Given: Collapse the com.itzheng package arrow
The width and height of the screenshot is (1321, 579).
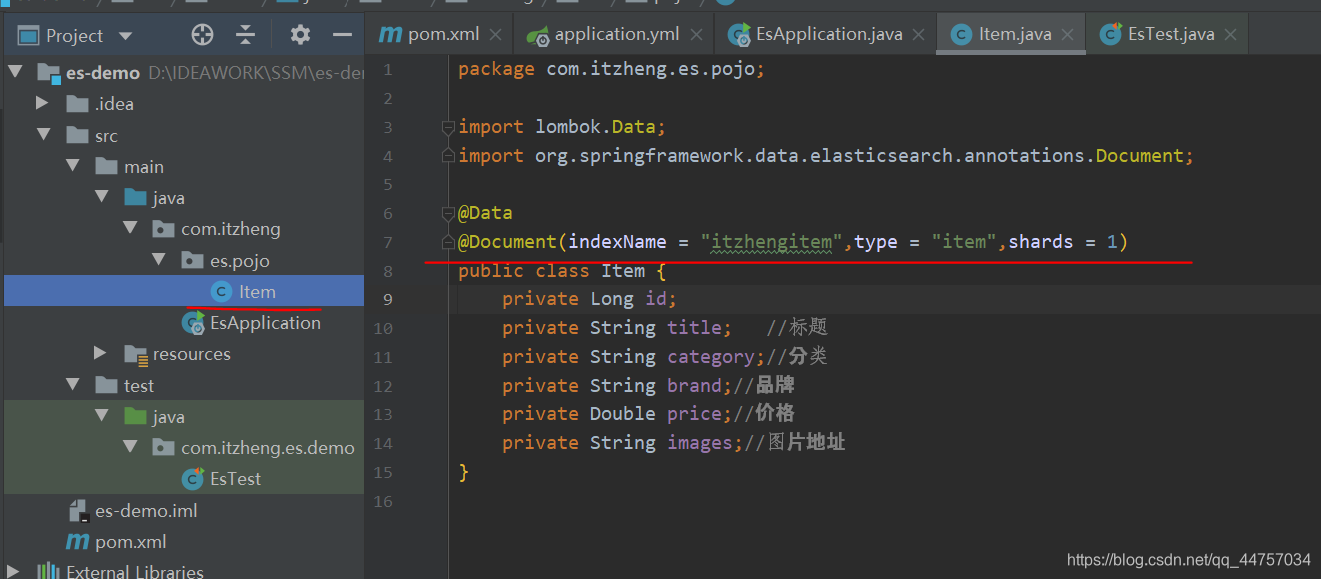Looking at the screenshot, I should click(x=129, y=229).
